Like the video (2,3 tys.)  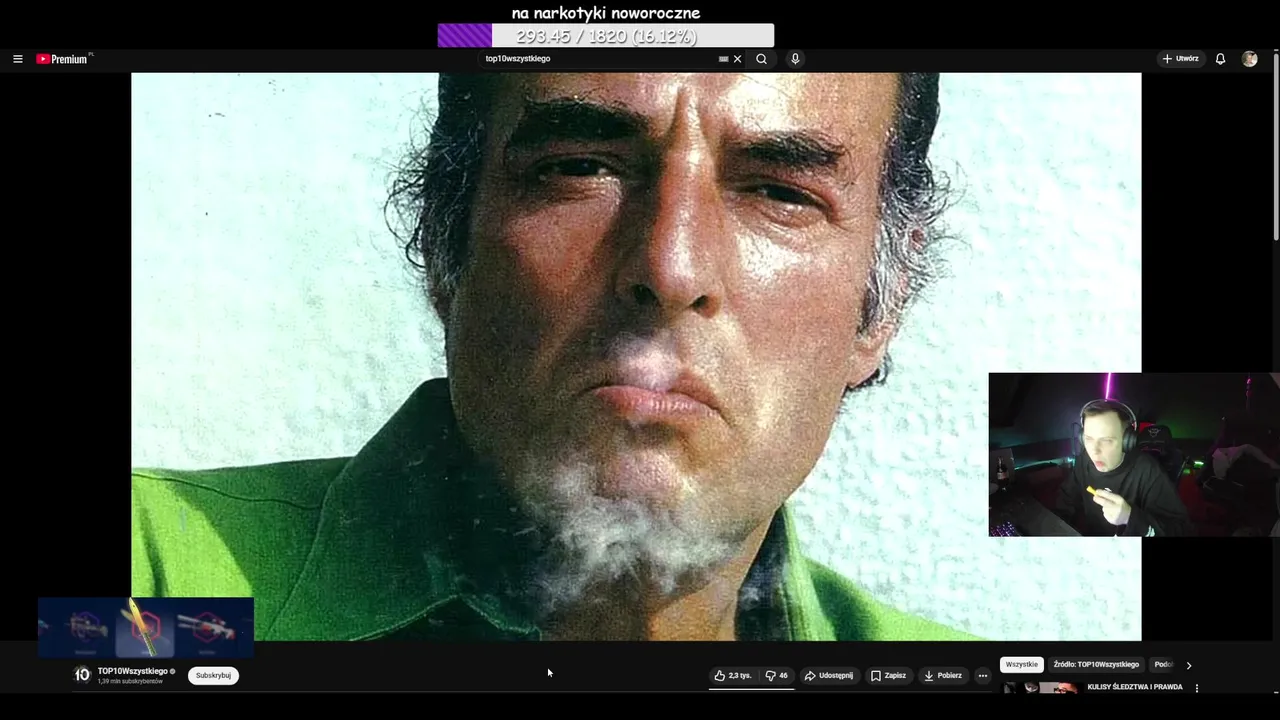732,675
